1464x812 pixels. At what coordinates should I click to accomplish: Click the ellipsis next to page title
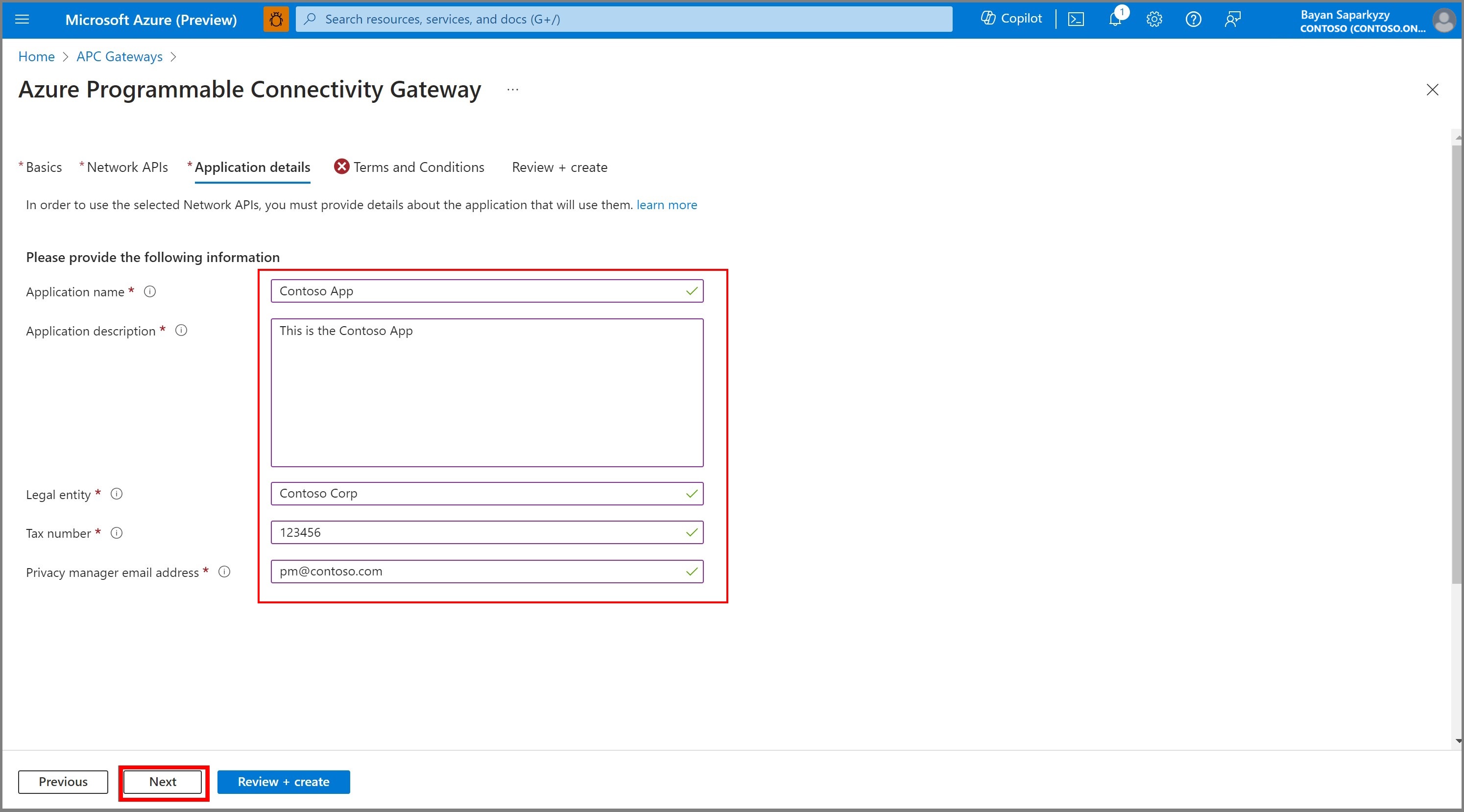click(x=513, y=89)
